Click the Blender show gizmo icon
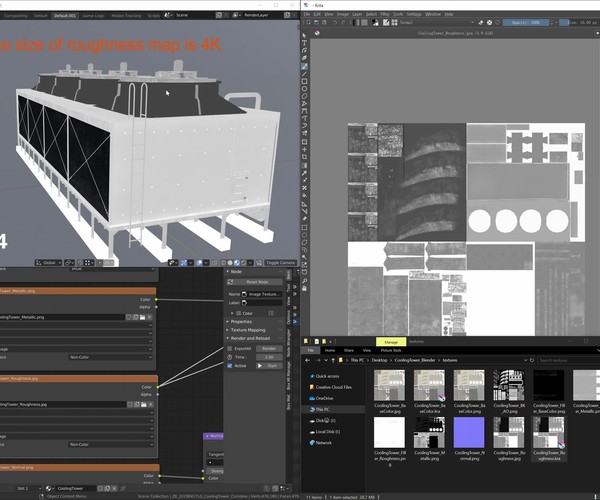Screen dimensions: 600x500 (184, 263)
